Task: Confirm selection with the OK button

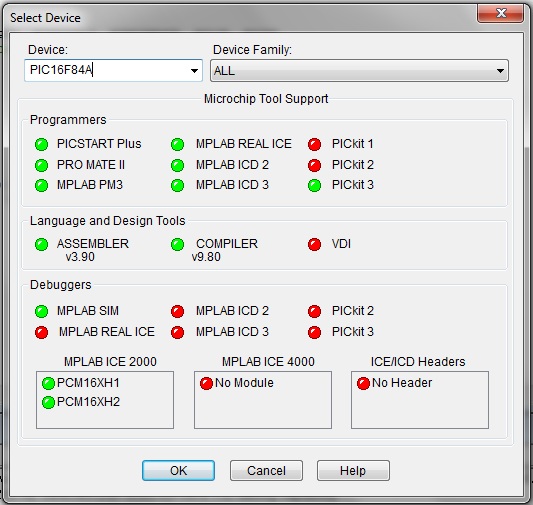Action: point(178,471)
